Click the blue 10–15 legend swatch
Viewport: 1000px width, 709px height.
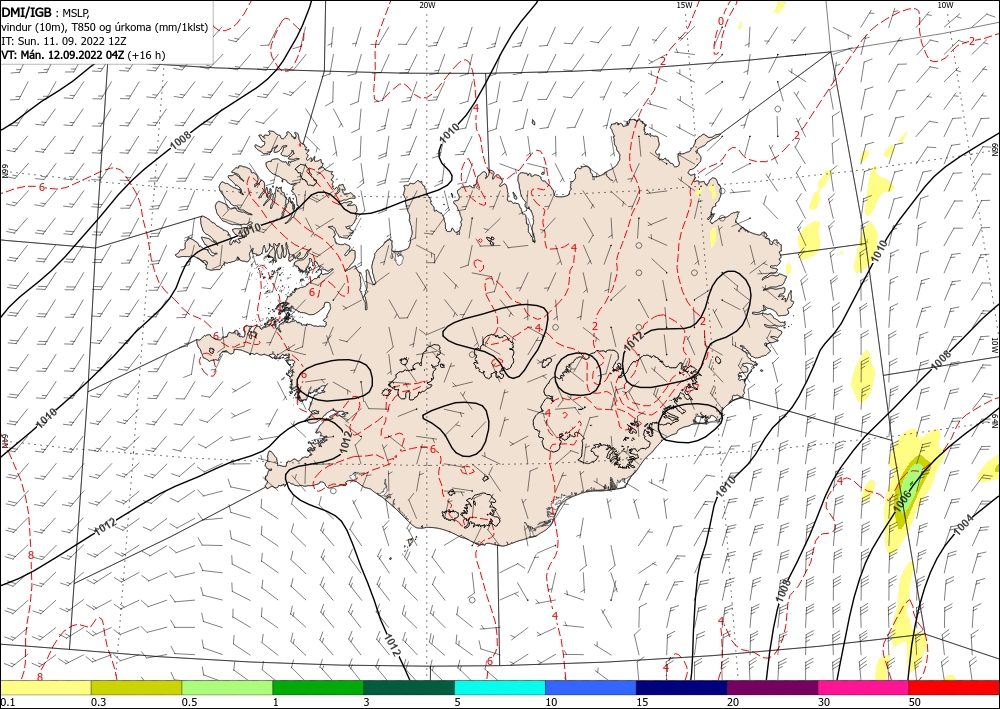(x=591, y=687)
